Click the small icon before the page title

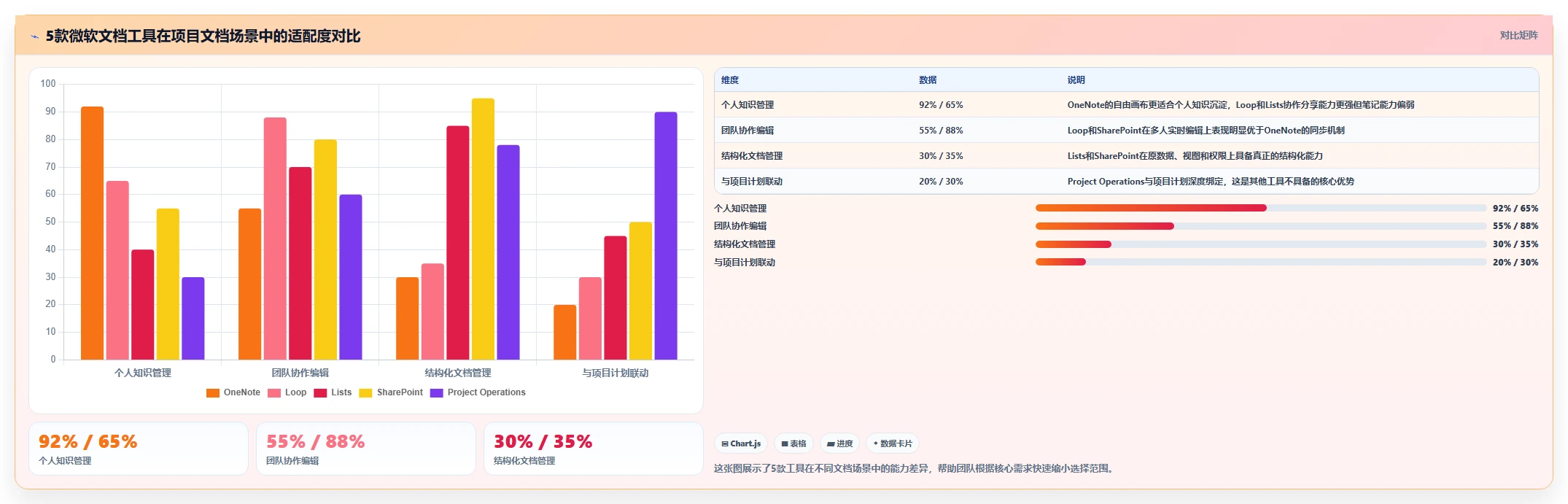pyautogui.click(x=34, y=36)
